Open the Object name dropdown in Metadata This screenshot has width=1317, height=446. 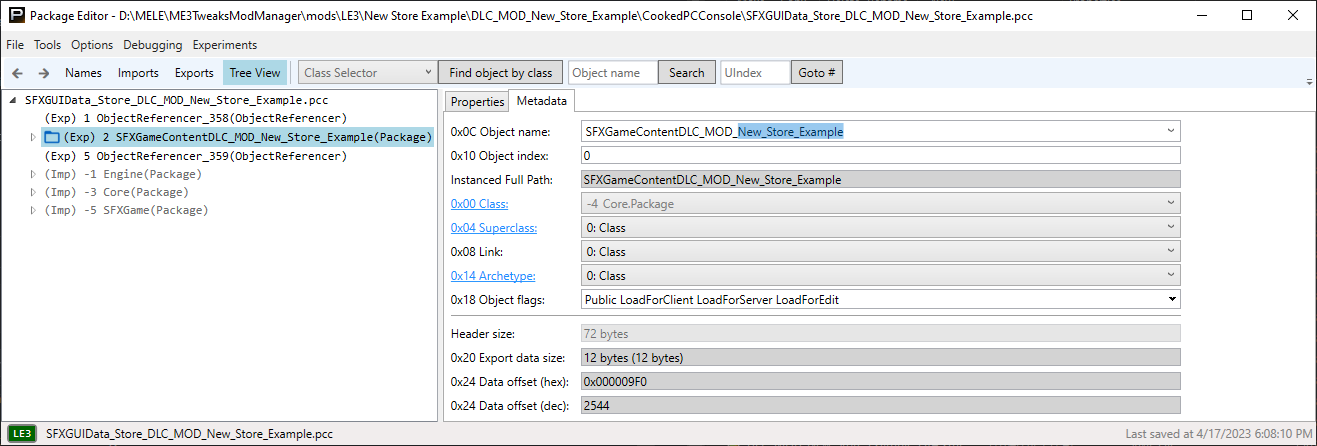[x=1170, y=131]
